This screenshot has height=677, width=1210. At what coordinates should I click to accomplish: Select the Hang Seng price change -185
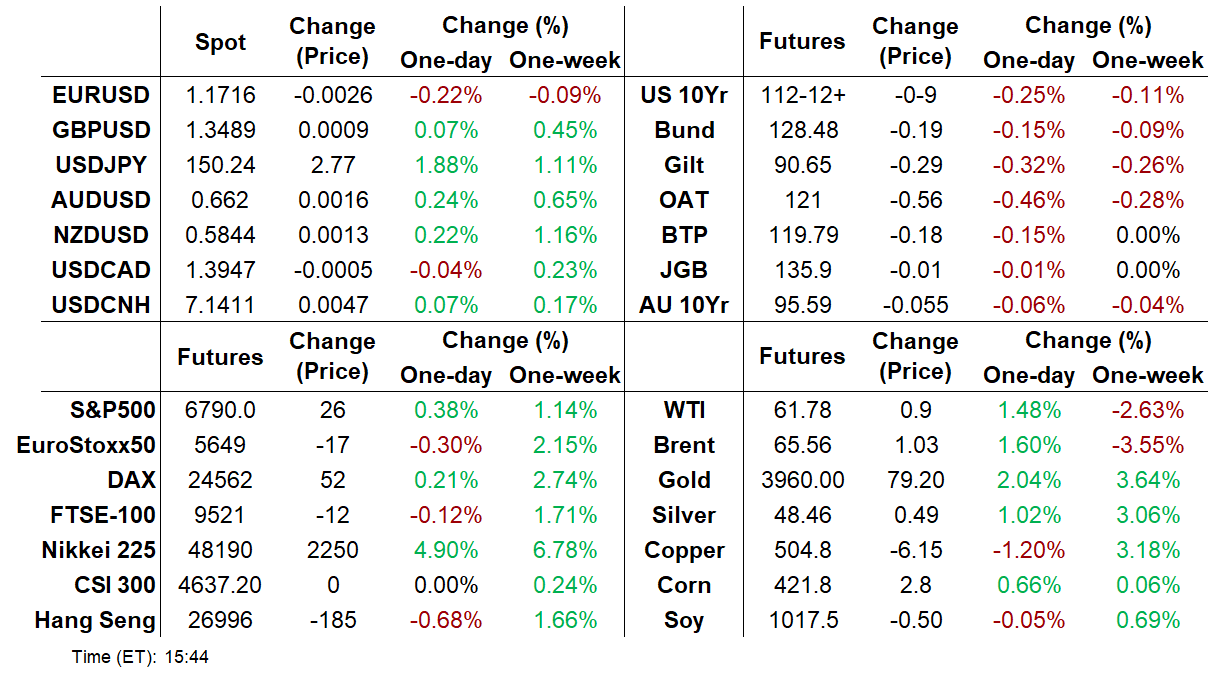pyautogui.click(x=333, y=621)
